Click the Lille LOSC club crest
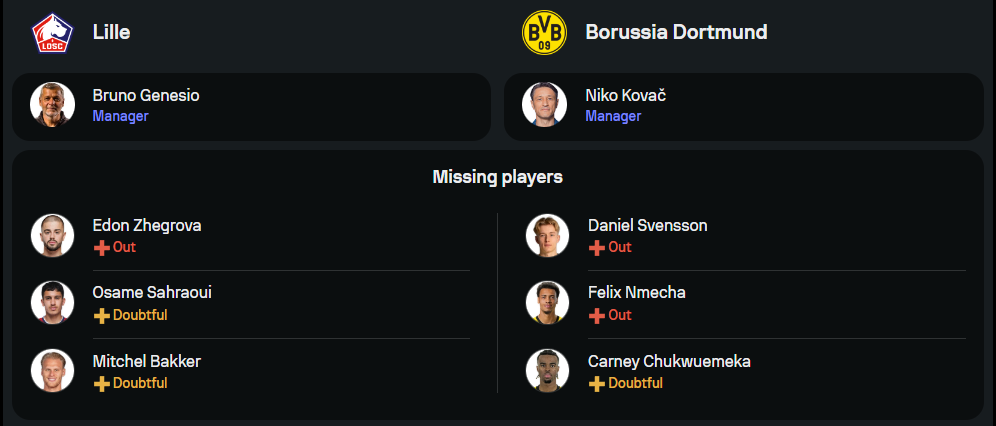Viewport: 996px width, 426px height. [52, 32]
